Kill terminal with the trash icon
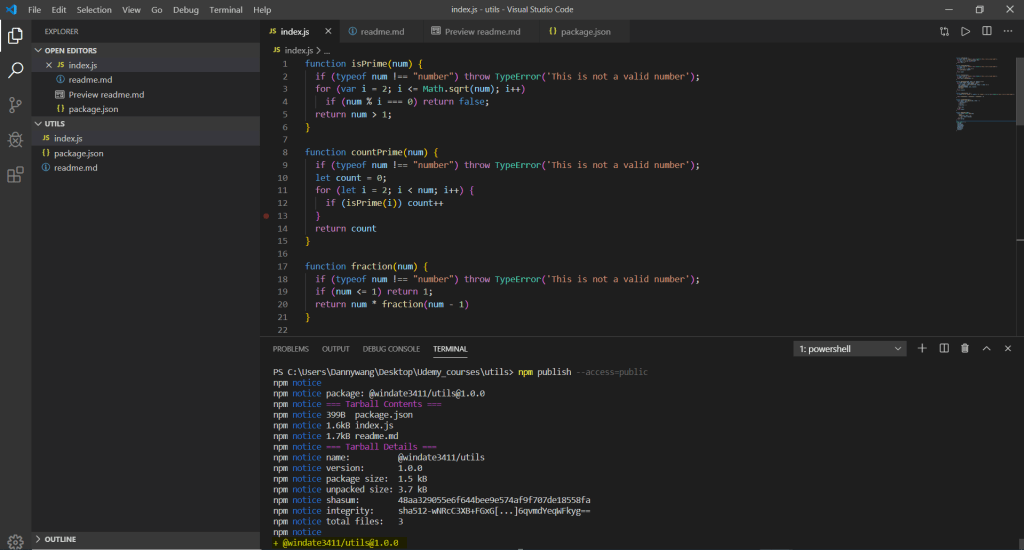The width and height of the screenshot is (1024, 550). pos(965,348)
